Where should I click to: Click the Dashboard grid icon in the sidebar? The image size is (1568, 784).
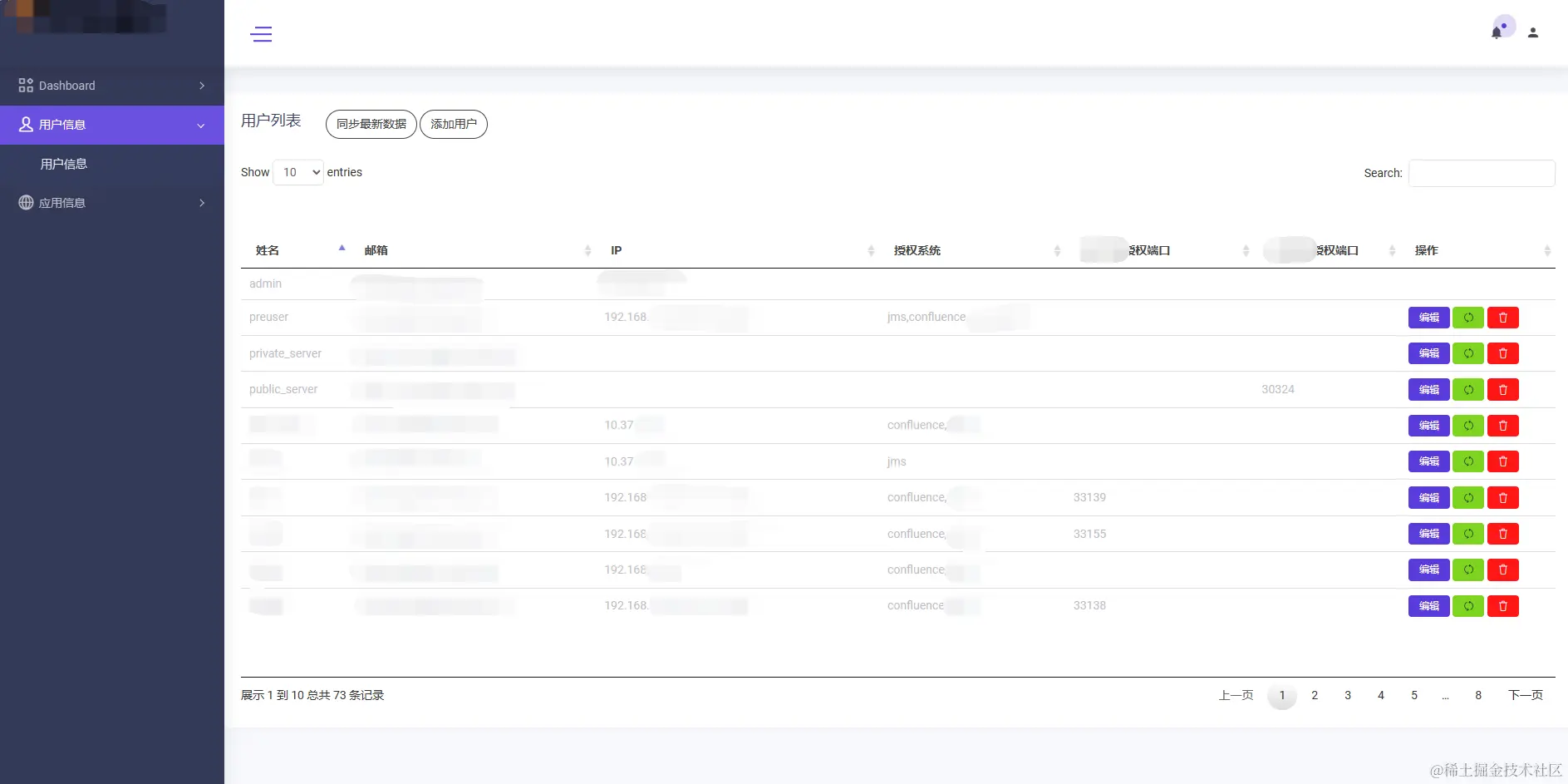click(x=26, y=86)
